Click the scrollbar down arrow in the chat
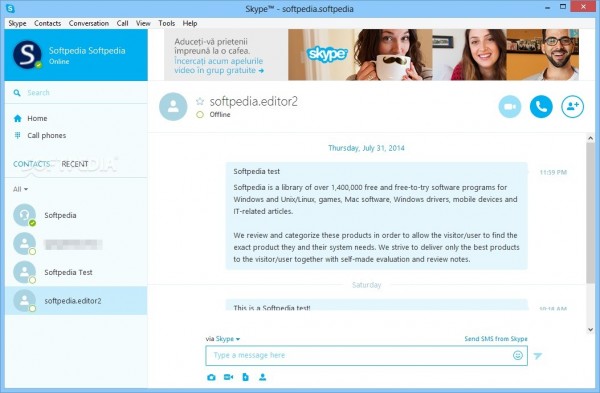 tap(590, 329)
